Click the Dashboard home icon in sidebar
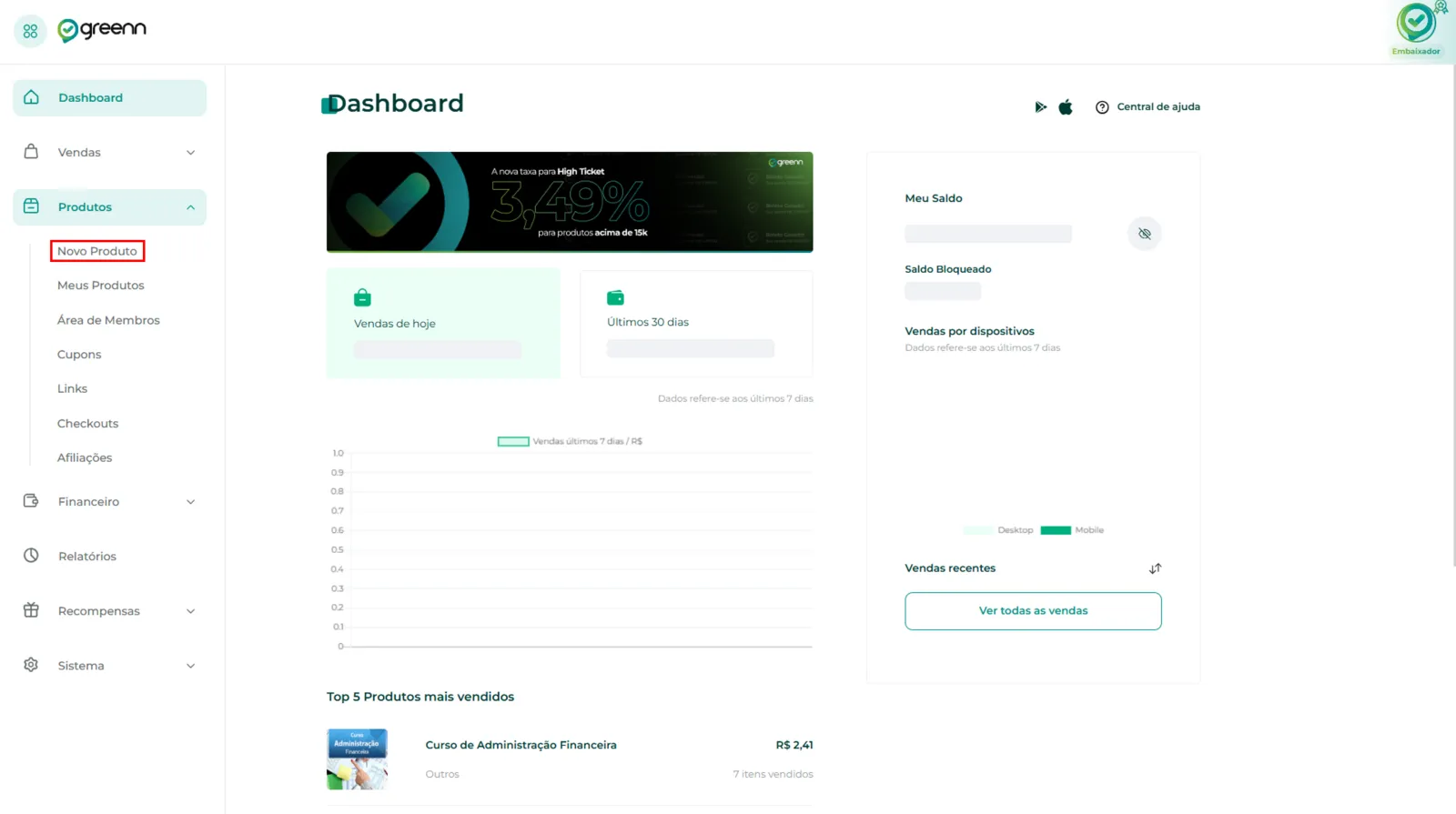This screenshot has height=814, width=1456. pos(32,97)
